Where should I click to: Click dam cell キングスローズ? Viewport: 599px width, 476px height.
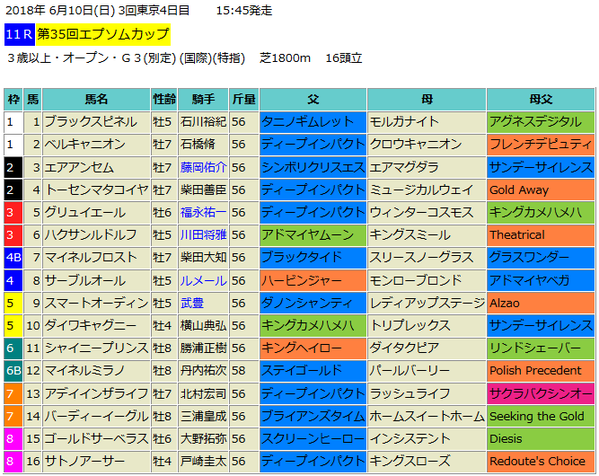click(426, 461)
